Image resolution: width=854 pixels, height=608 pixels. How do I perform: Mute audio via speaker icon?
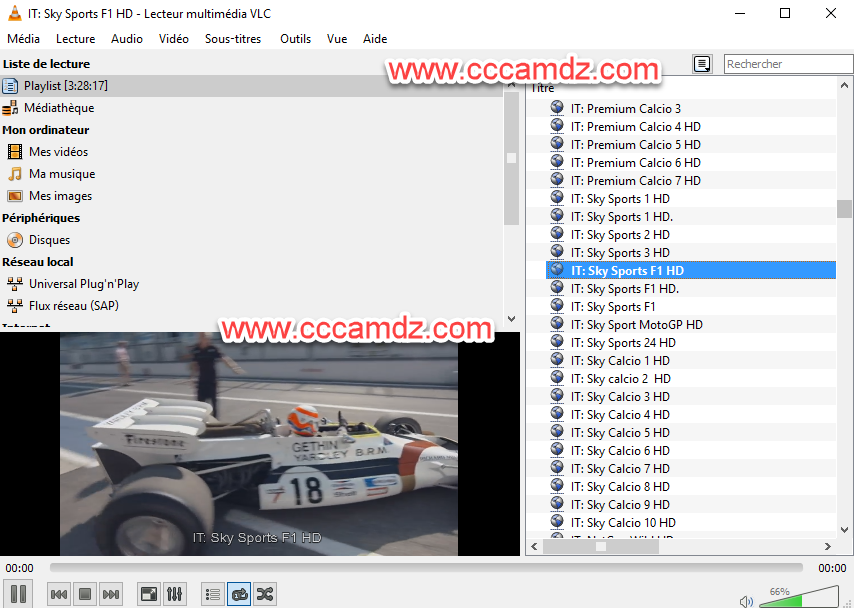point(746,601)
